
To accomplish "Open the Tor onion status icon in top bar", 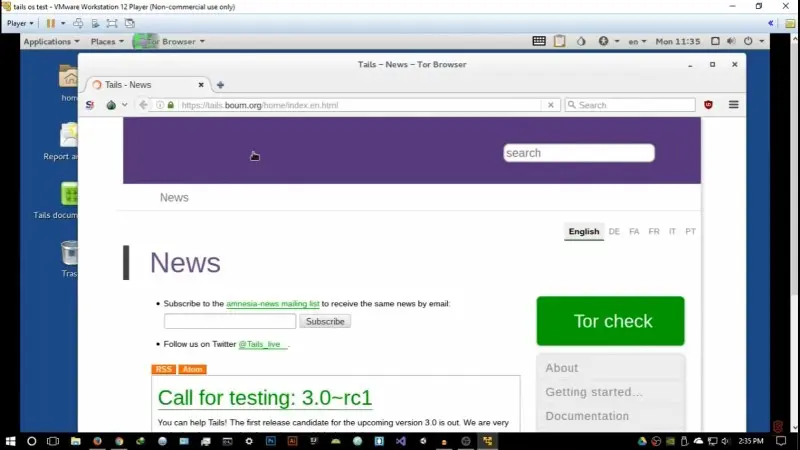I will (x=581, y=41).
